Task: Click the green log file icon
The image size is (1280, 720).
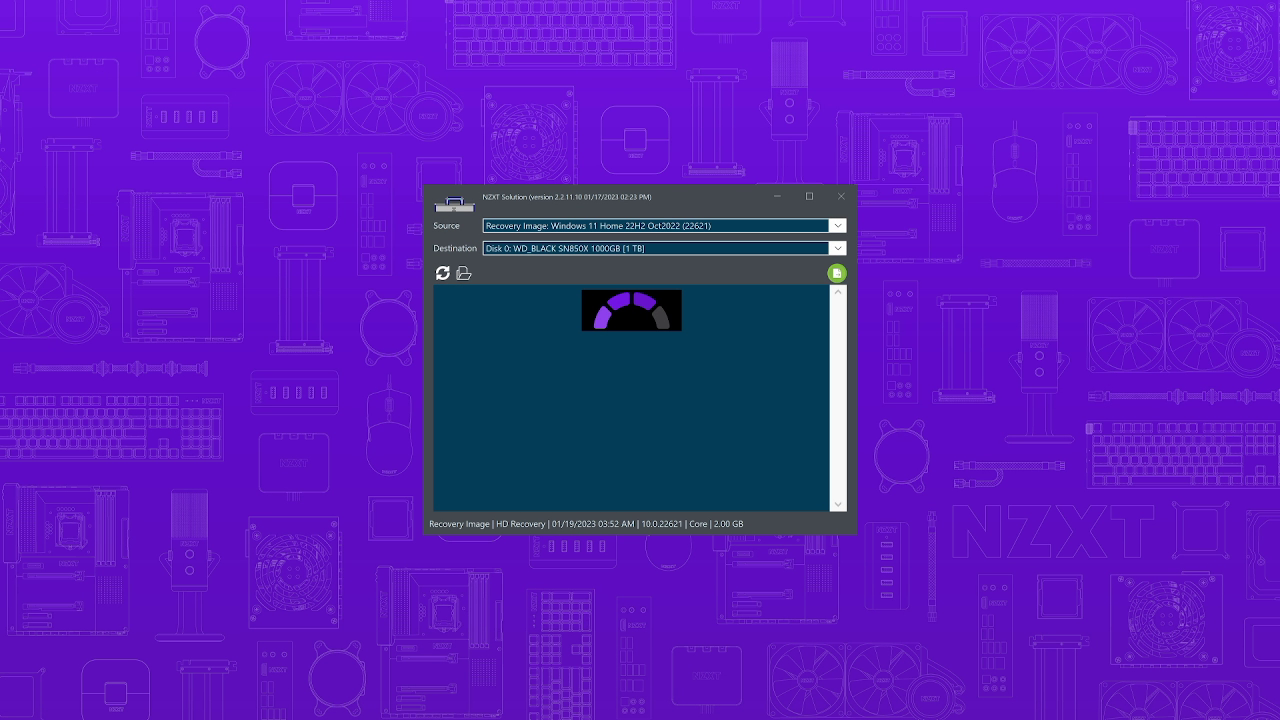Action: pos(837,272)
